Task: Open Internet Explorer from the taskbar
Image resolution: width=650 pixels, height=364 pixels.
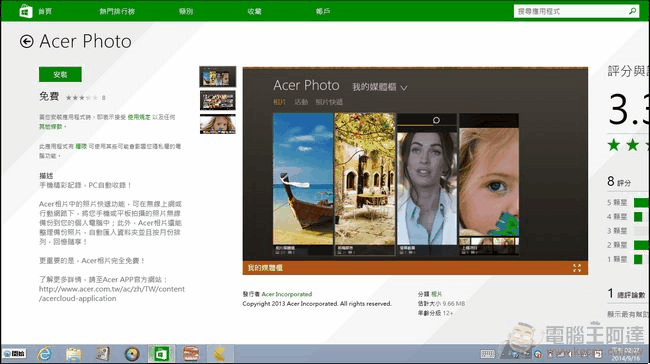Action: coord(45,354)
